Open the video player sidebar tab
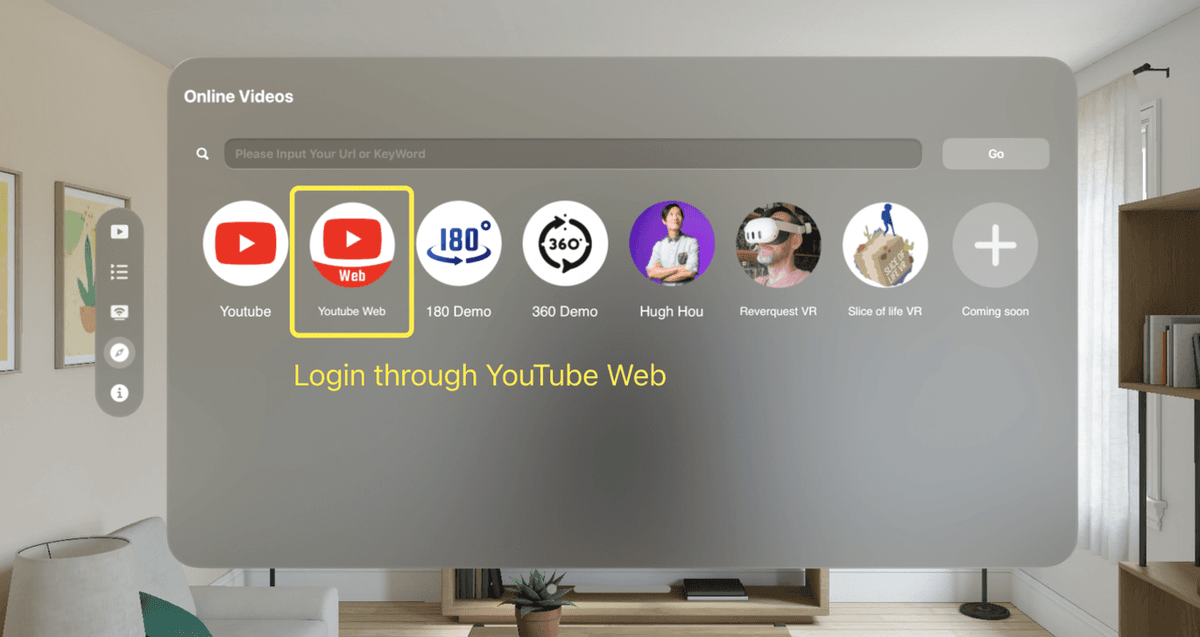 120,232
